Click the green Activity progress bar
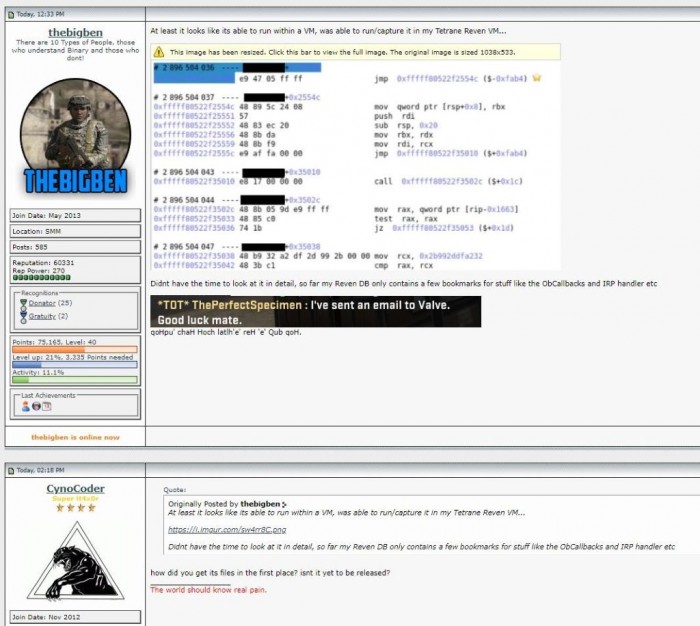 click(75, 380)
